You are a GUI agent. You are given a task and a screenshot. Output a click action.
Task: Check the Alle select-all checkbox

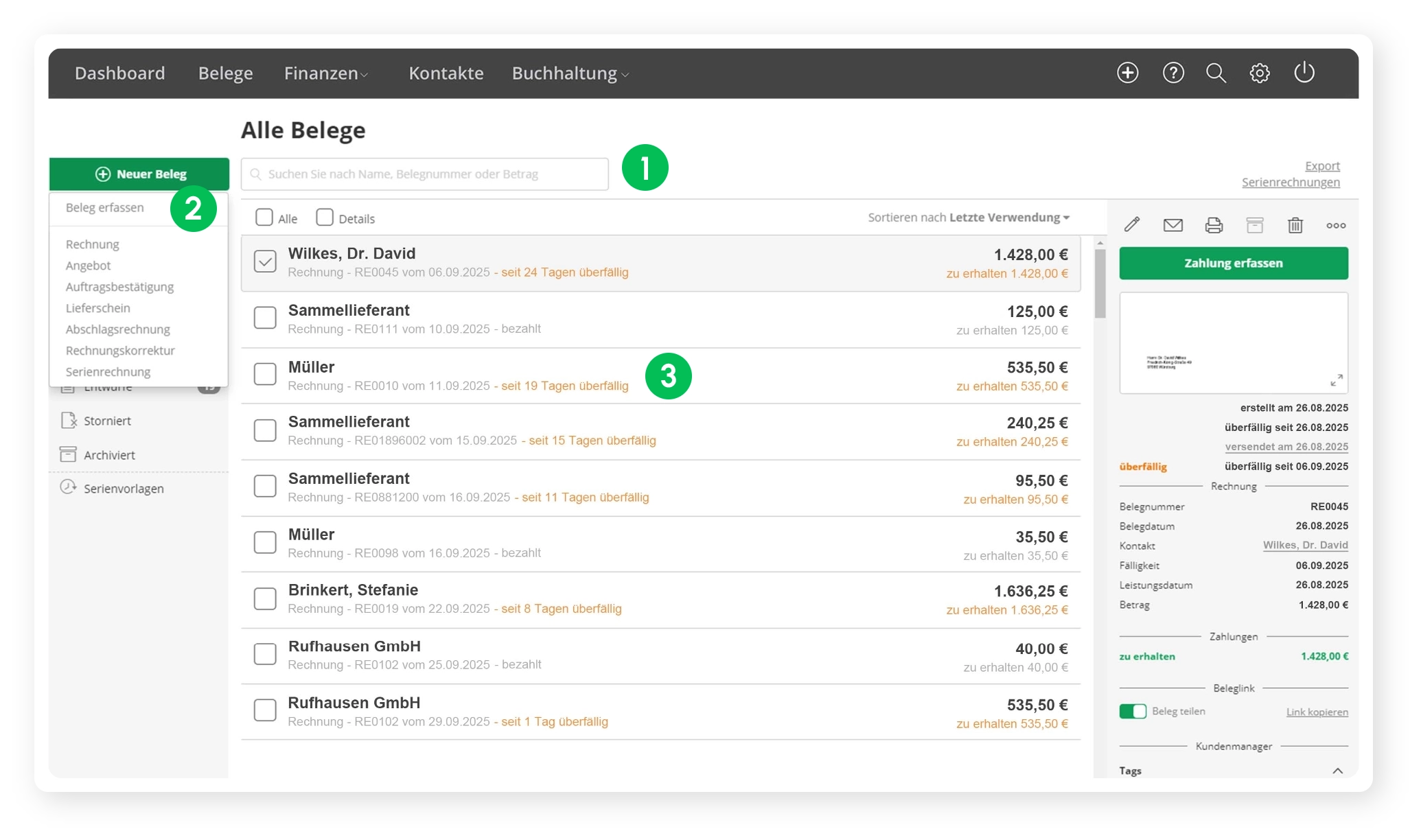264,218
